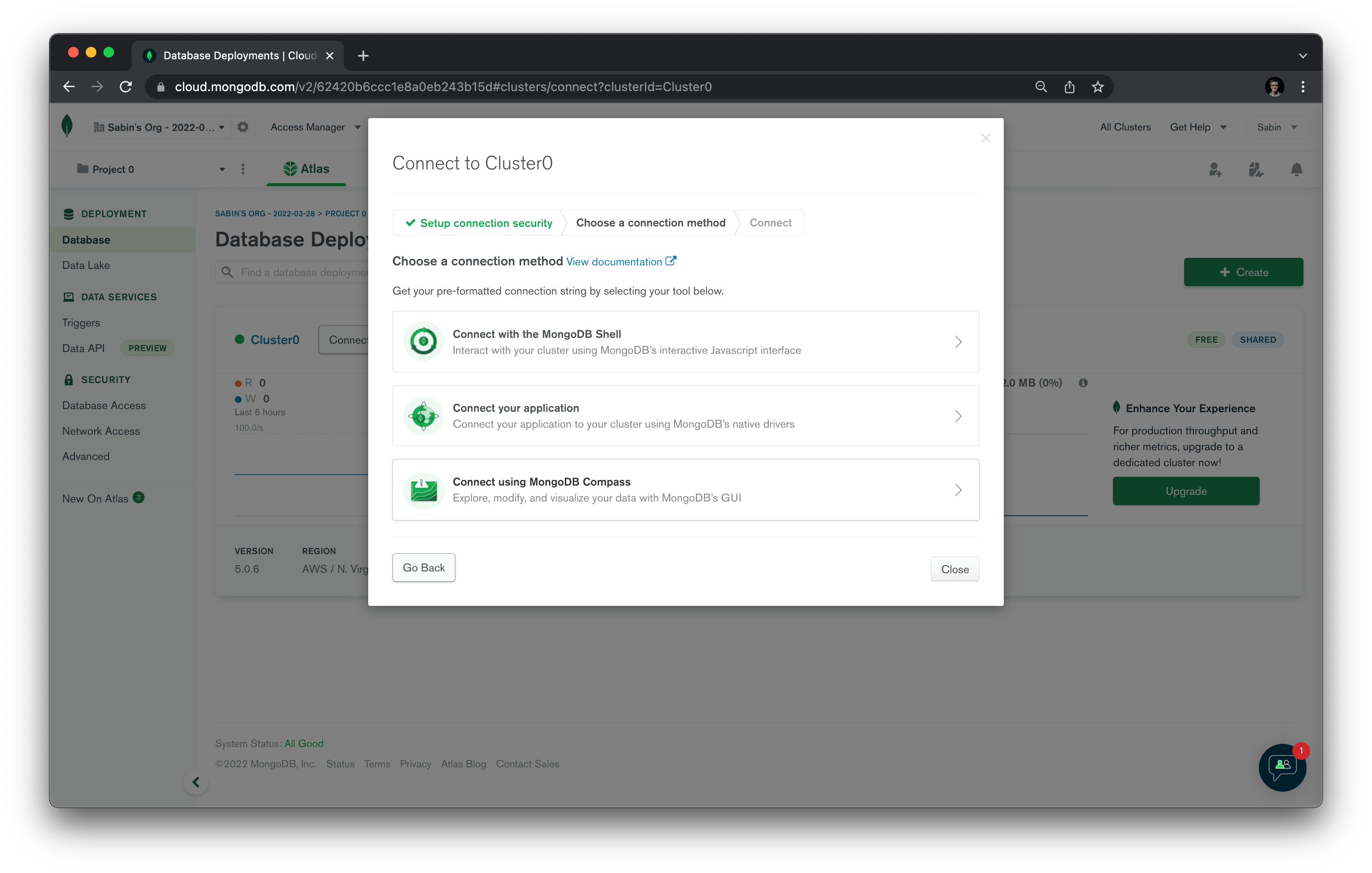Click the MongoDB Shell icon
The height and width of the screenshot is (873, 1372).
423,341
